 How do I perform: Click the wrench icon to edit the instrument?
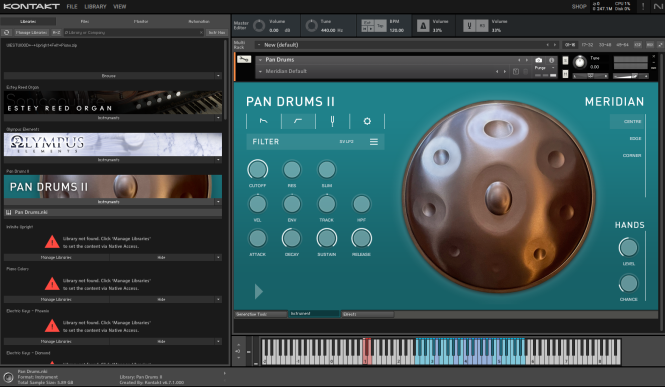point(244,59)
